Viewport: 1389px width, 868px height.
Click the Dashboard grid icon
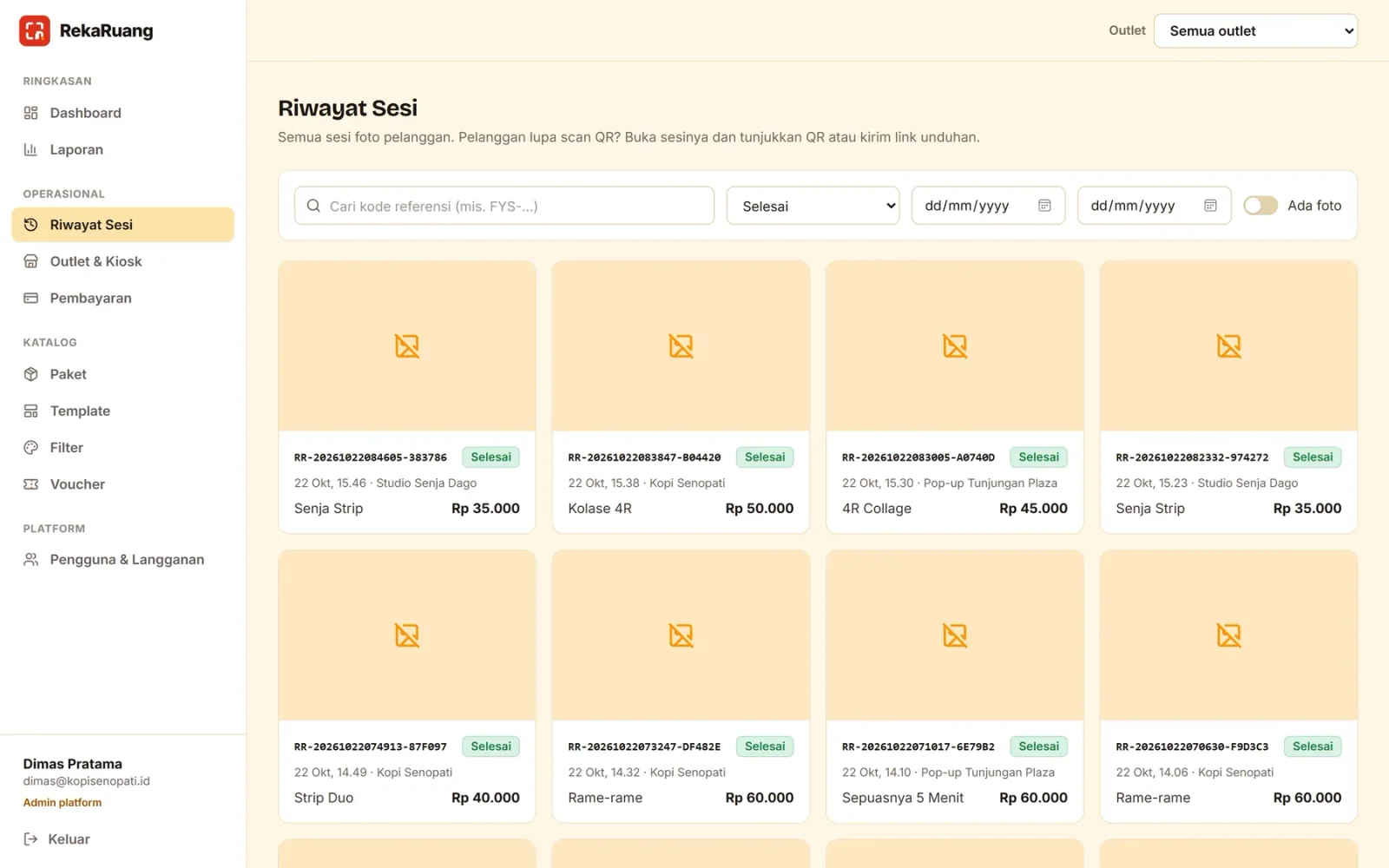pos(30,113)
